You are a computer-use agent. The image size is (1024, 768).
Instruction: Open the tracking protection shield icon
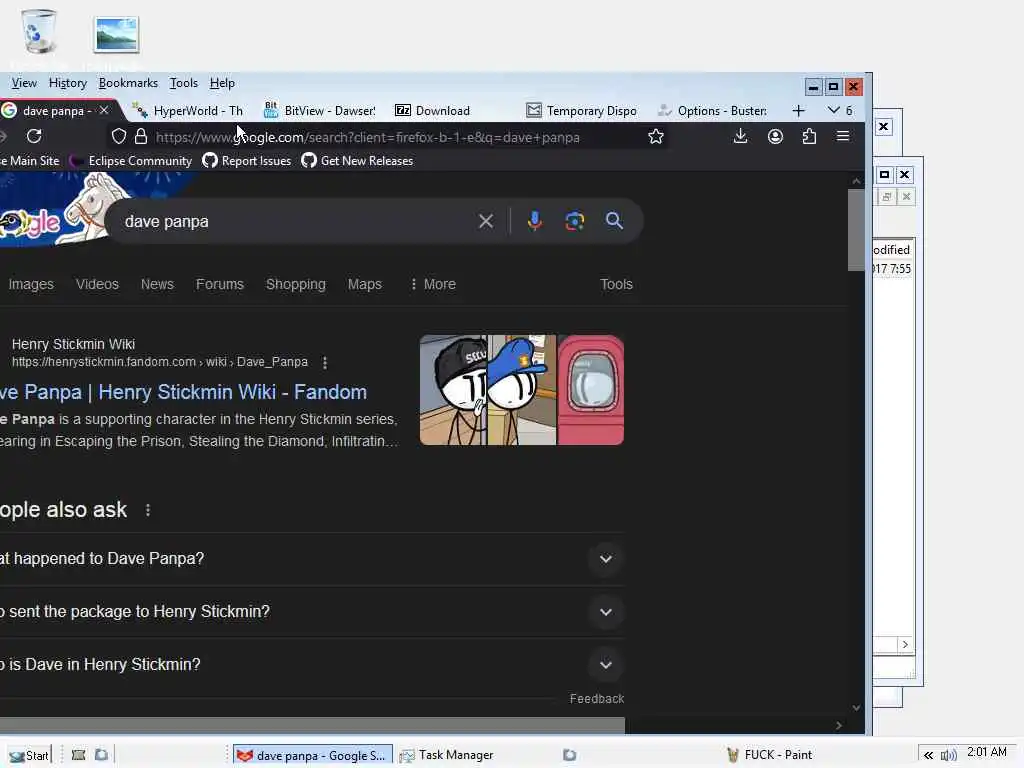click(118, 136)
